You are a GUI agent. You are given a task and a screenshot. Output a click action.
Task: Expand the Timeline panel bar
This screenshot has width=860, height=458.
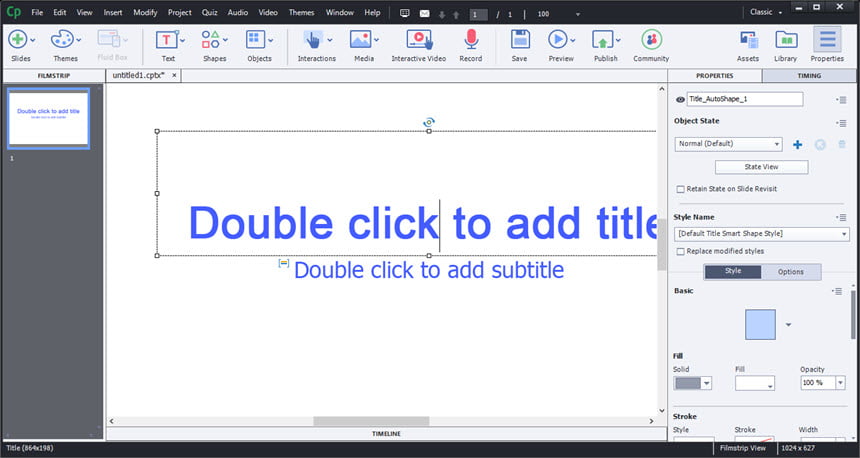[386, 434]
